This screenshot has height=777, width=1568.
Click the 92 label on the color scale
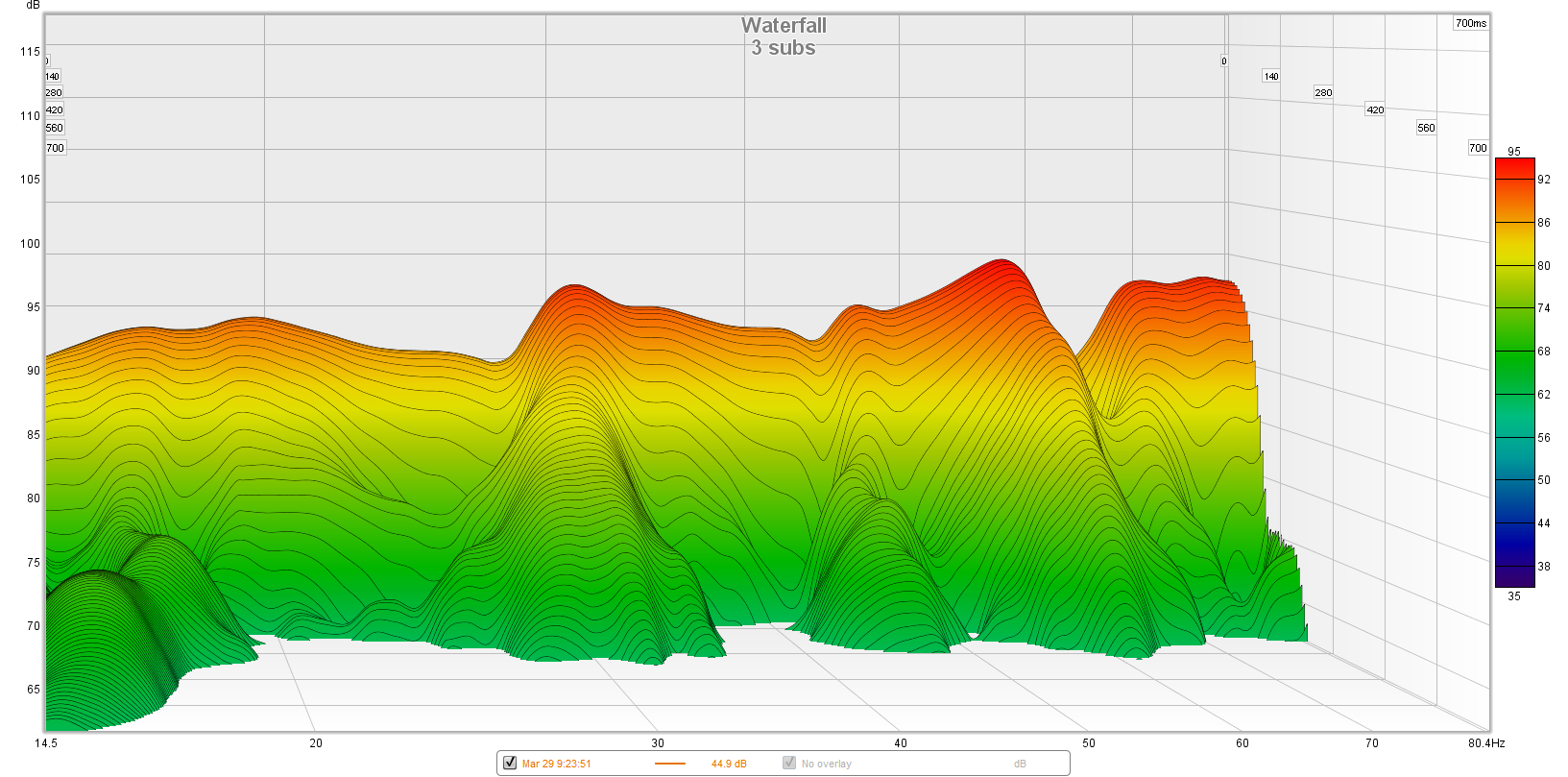(x=1544, y=180)
